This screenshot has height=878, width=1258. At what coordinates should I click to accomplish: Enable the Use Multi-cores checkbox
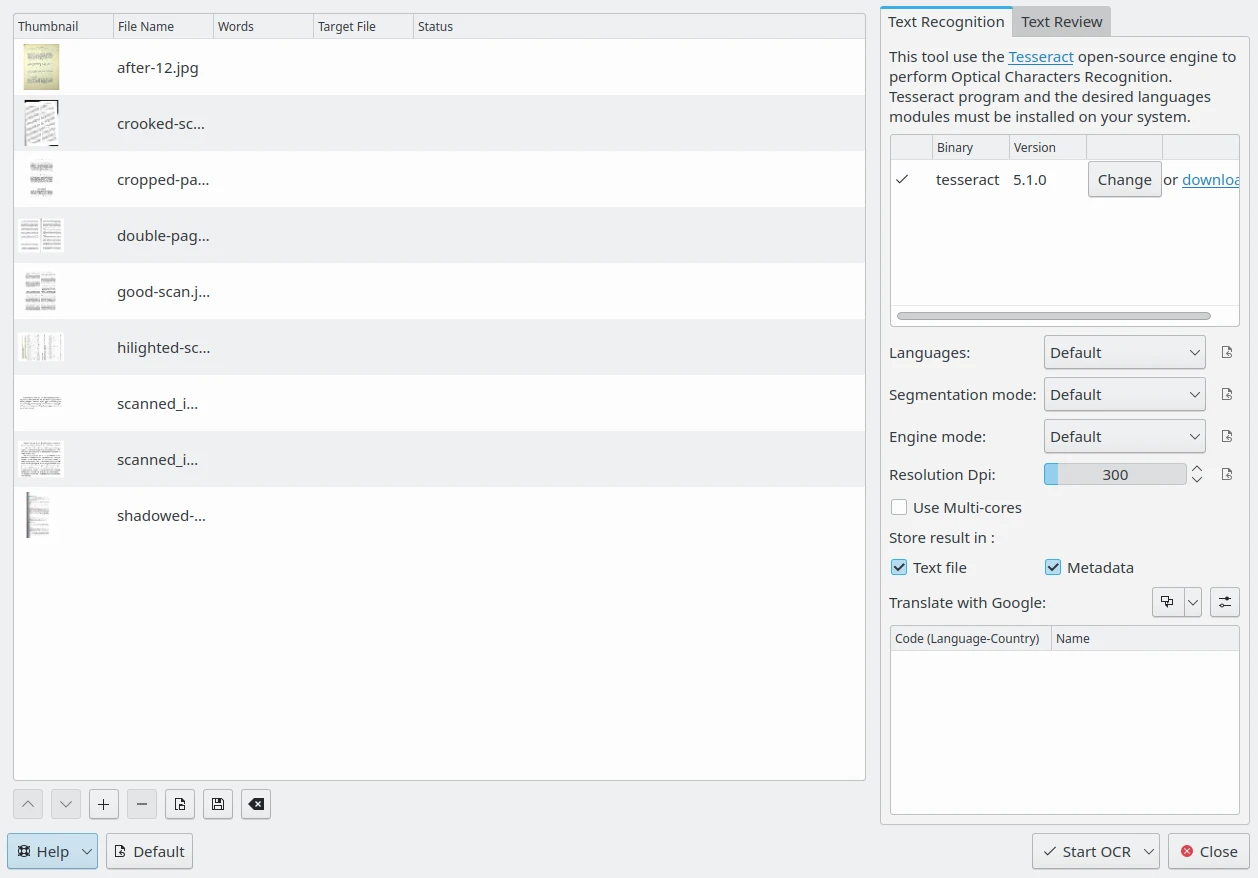pos(899,507)
